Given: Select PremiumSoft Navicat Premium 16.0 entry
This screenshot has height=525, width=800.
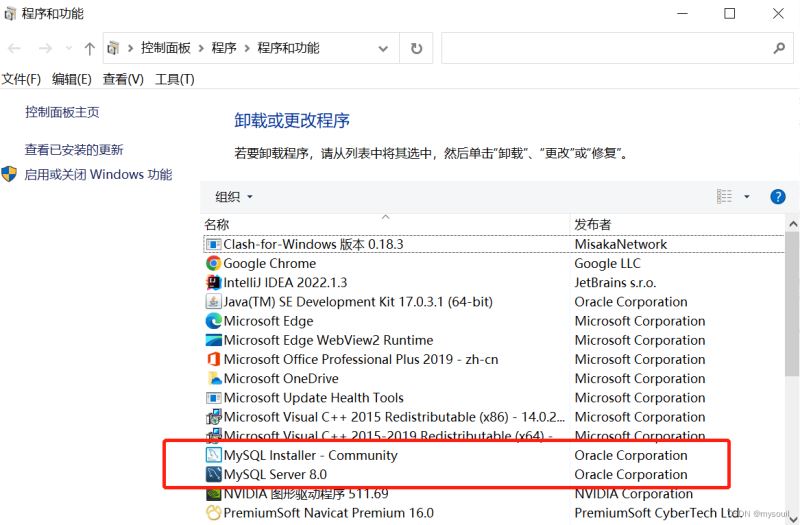Looking at the screenshot, I should [x=329, y=513].
